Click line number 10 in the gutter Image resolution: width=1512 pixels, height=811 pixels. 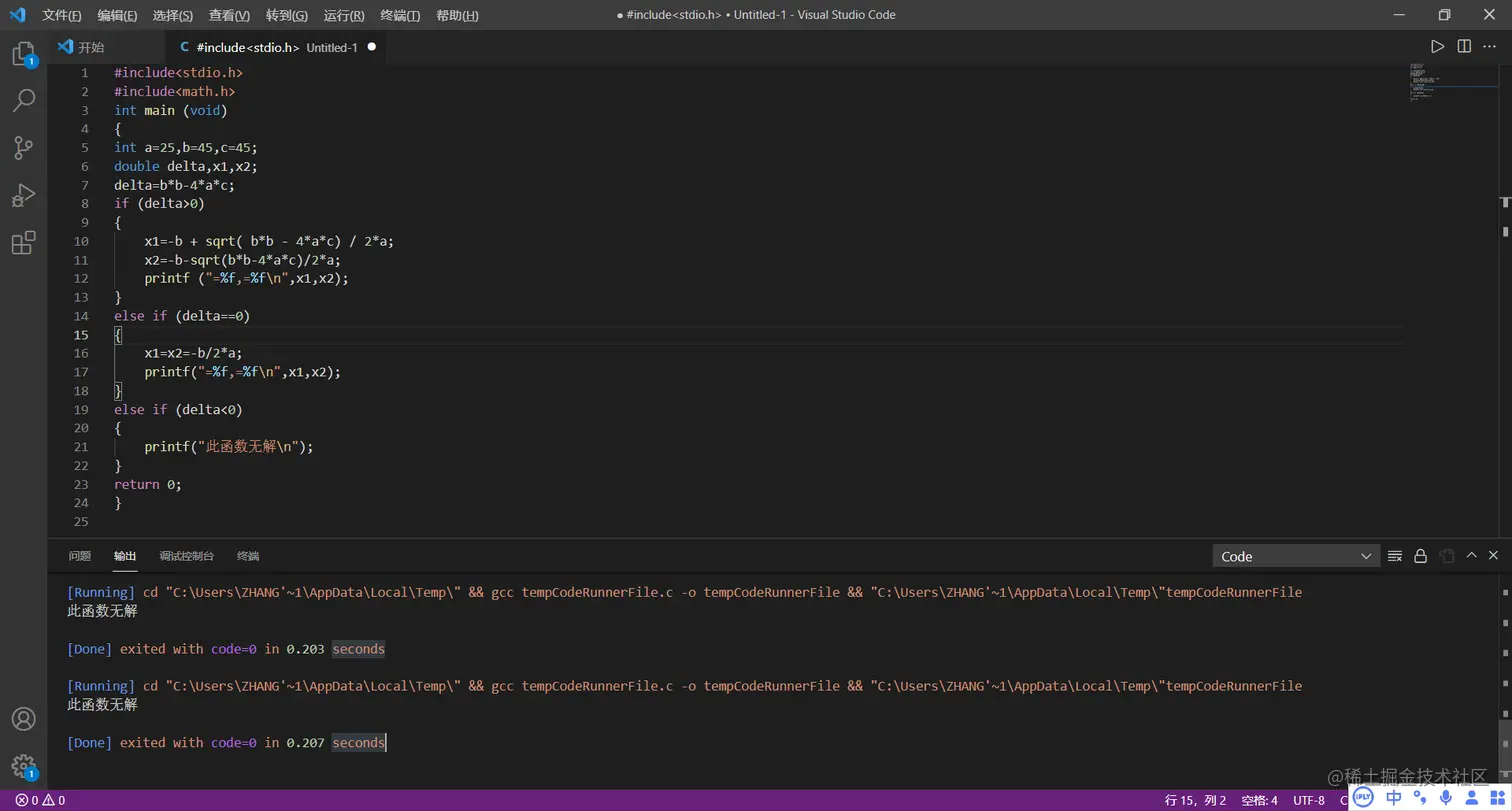tap(81, 241)
